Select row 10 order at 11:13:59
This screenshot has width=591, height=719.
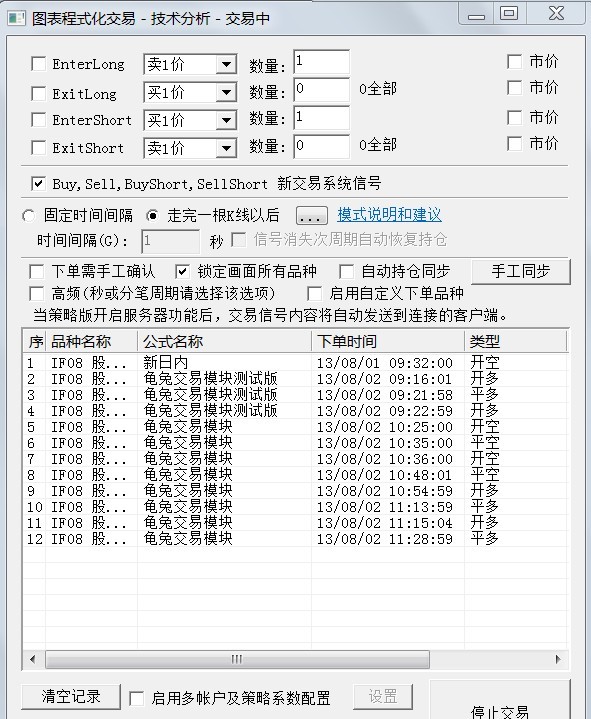coord(295,507)
